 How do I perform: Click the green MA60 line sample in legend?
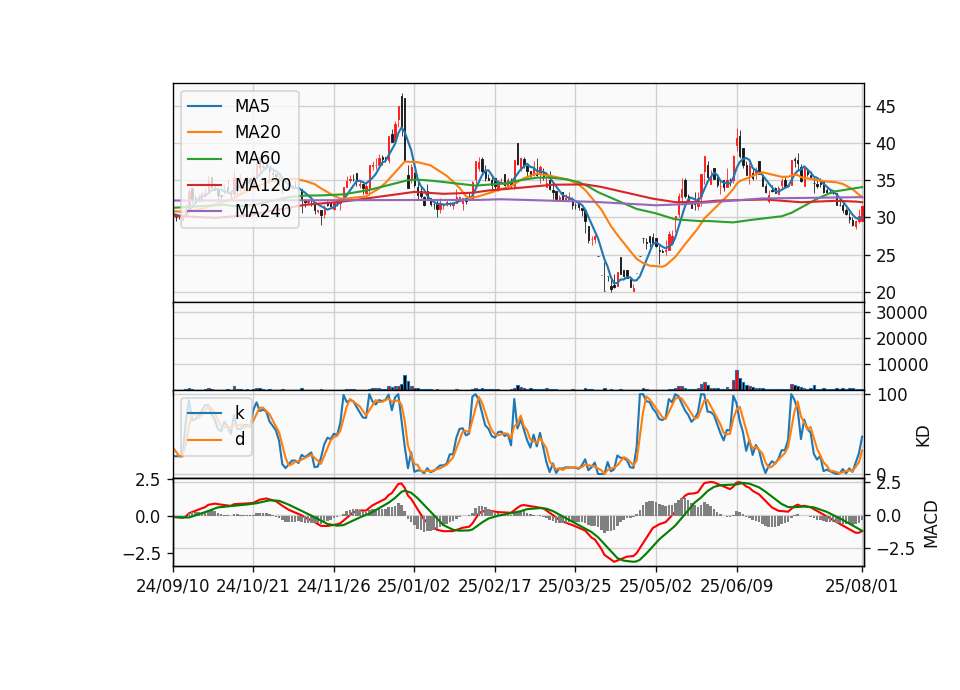(x=205, y=159)
